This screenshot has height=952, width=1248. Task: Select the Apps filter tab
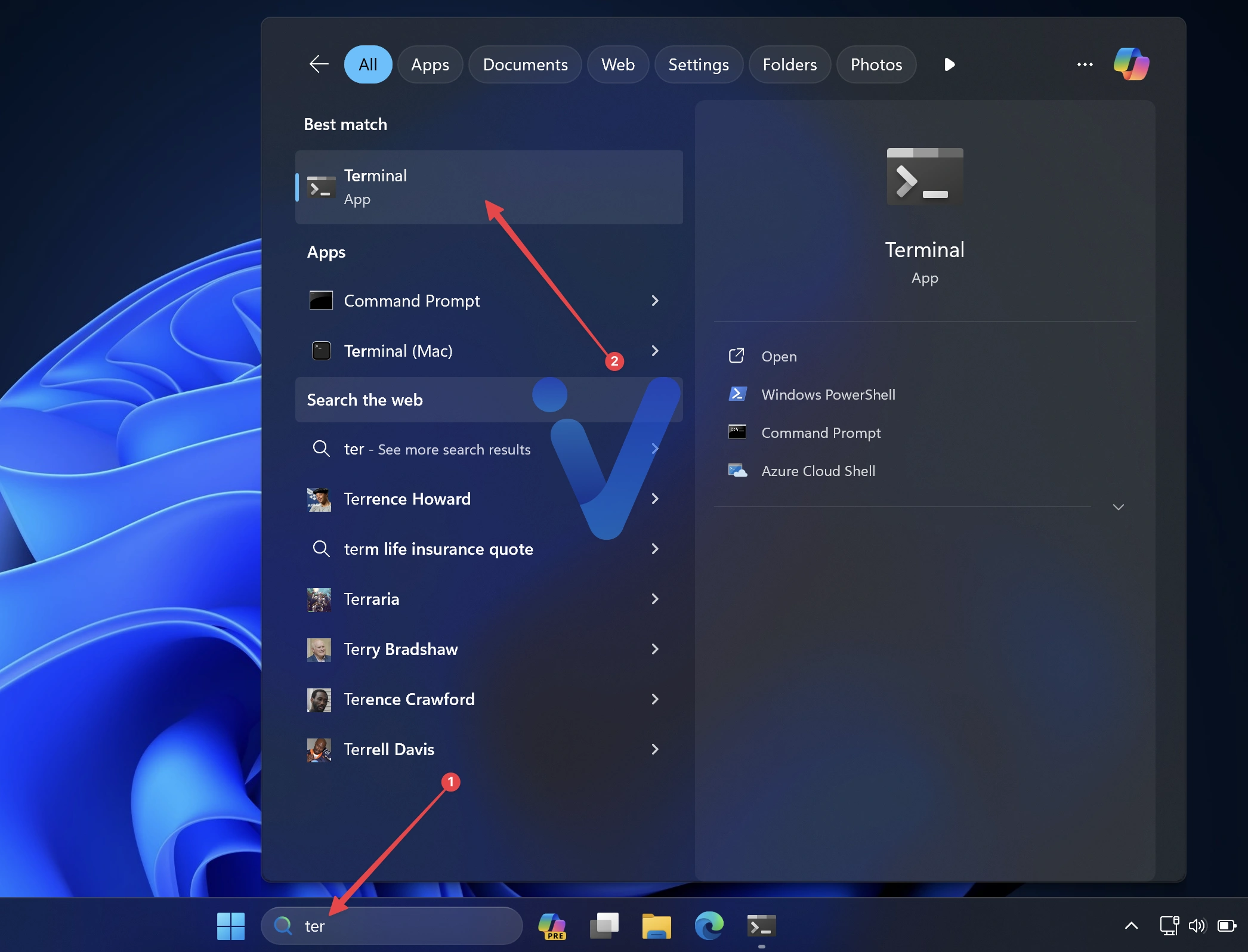(x=428, y=64)
